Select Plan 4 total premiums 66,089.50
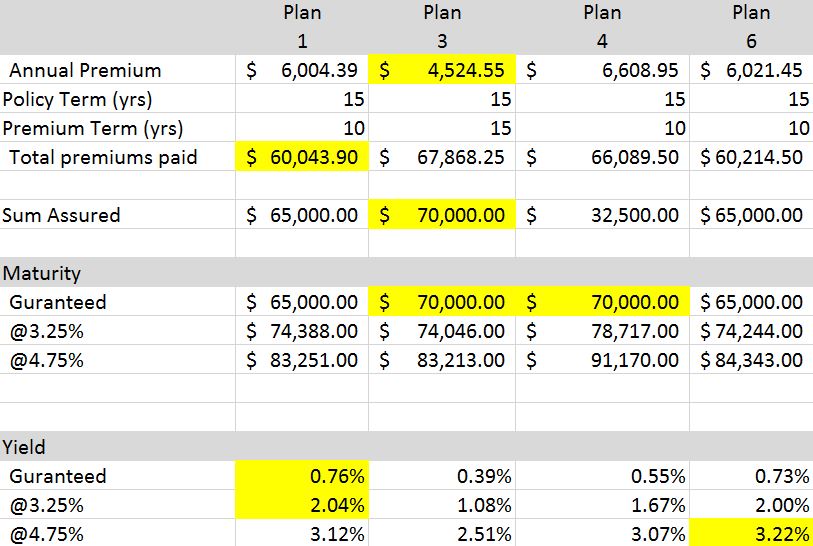The image size is (813, 546). pyautogui.click(x=604, y=157)
